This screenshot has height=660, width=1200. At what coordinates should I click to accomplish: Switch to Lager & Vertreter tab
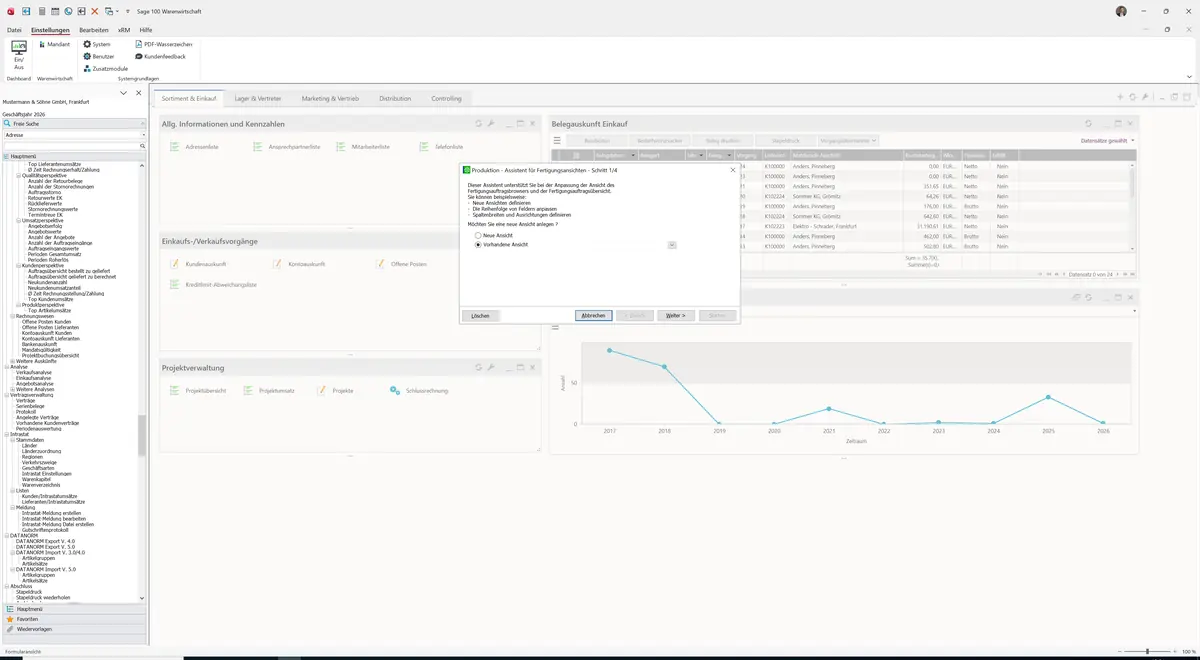click(x=259, y=99)
